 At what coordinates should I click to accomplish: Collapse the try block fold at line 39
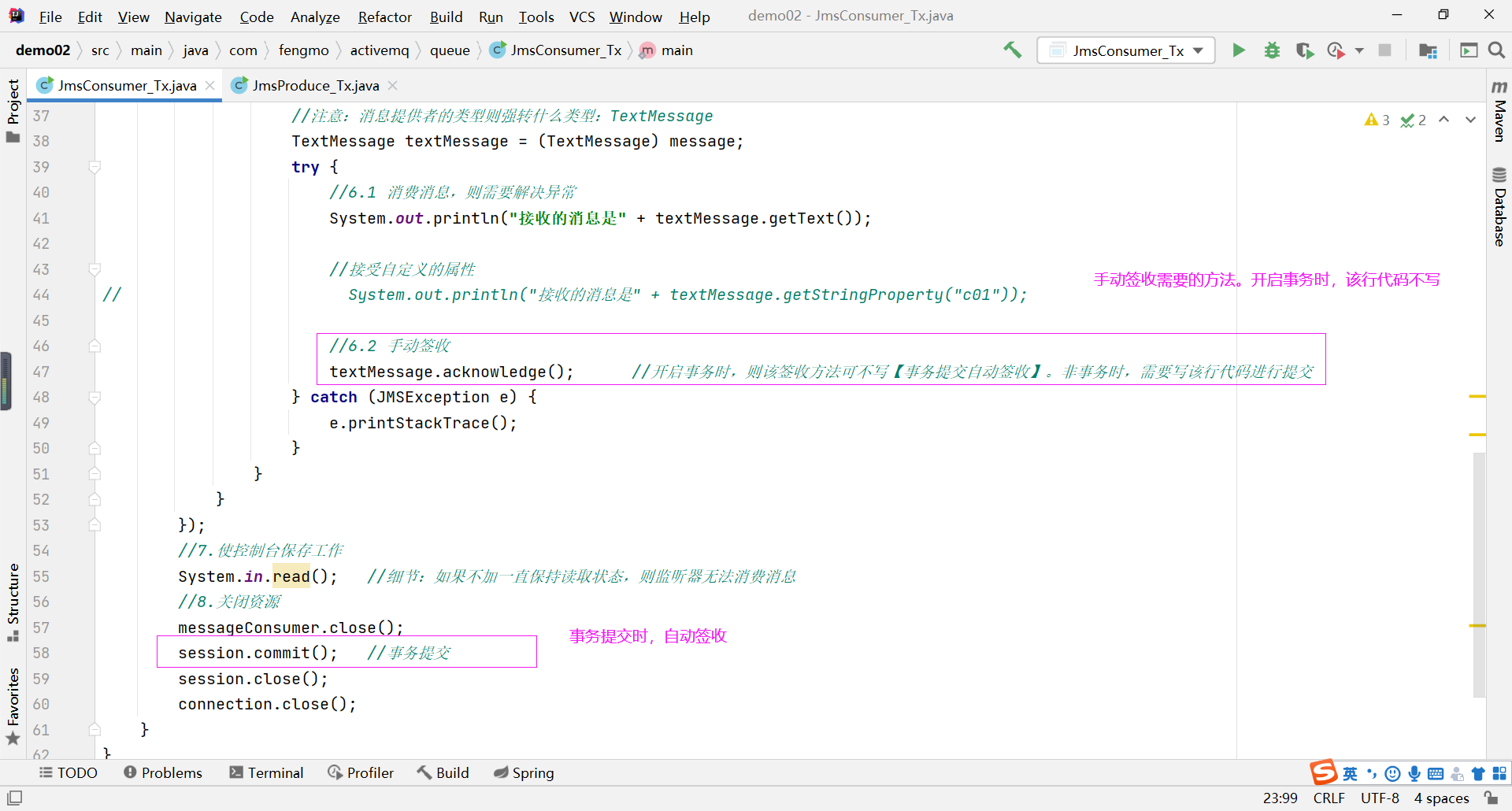[94, 167]
